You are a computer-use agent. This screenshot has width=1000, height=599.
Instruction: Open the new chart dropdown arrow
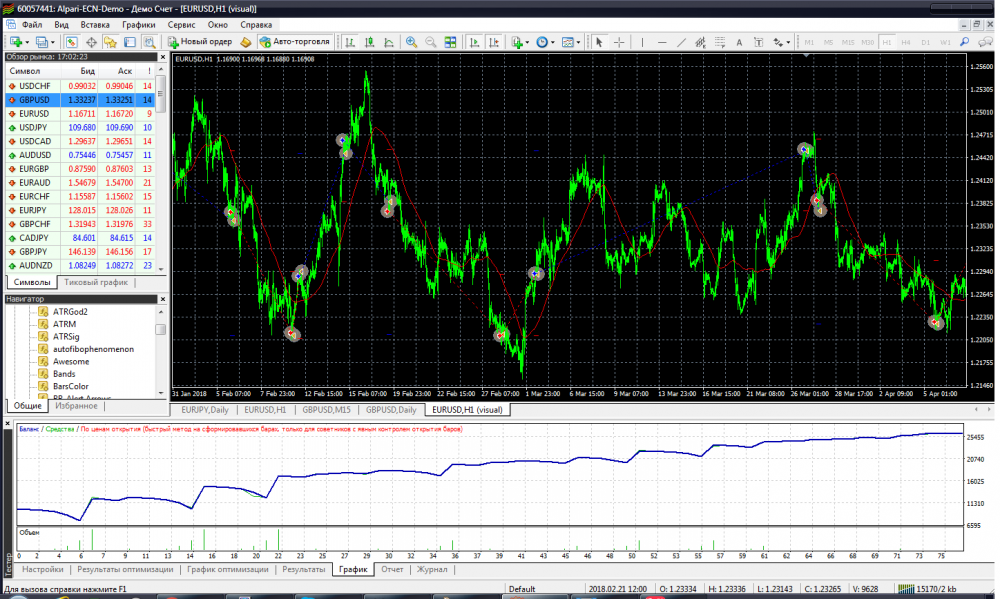tap(28, 42)
